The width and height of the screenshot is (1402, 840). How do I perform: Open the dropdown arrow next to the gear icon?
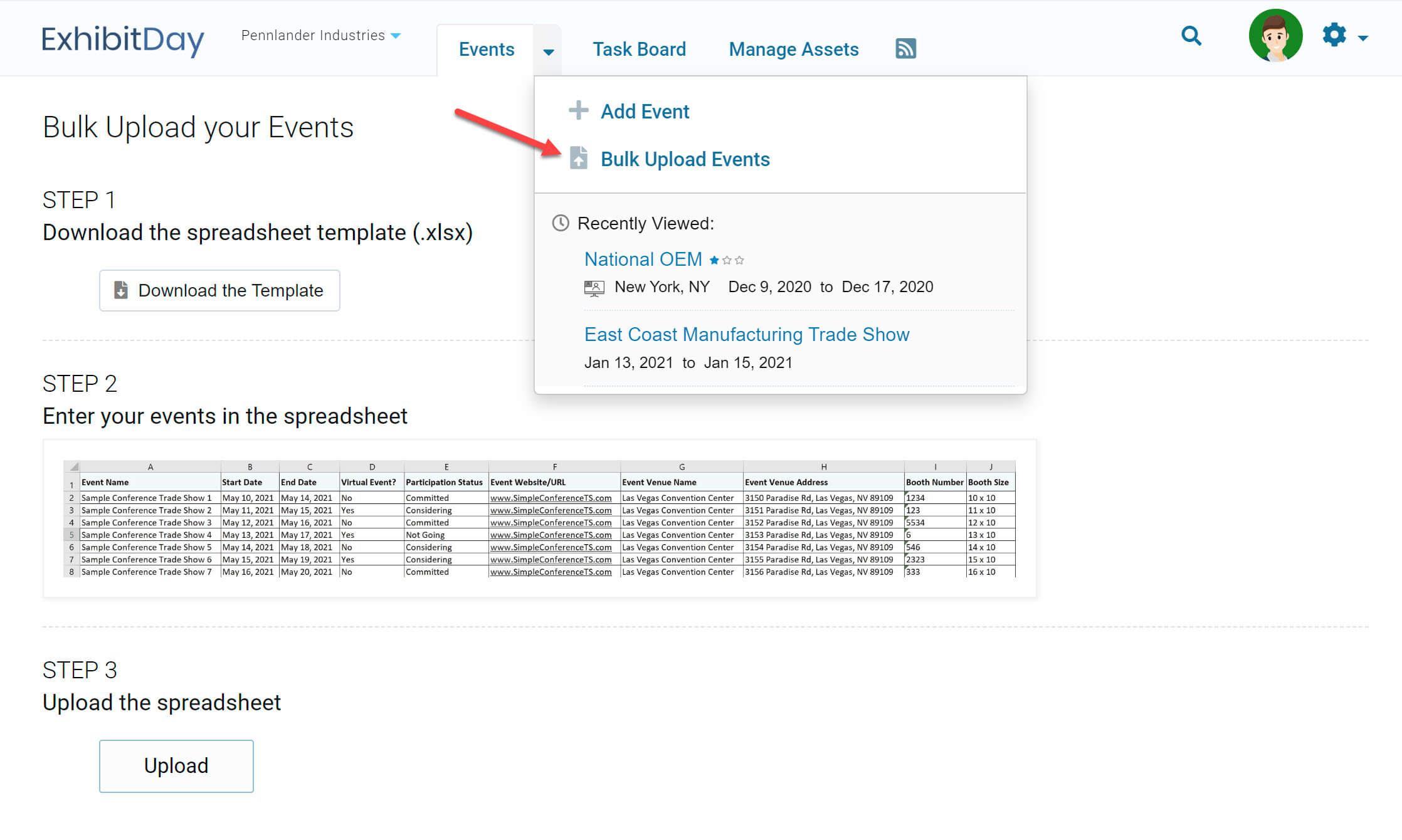coord(1363,38)
